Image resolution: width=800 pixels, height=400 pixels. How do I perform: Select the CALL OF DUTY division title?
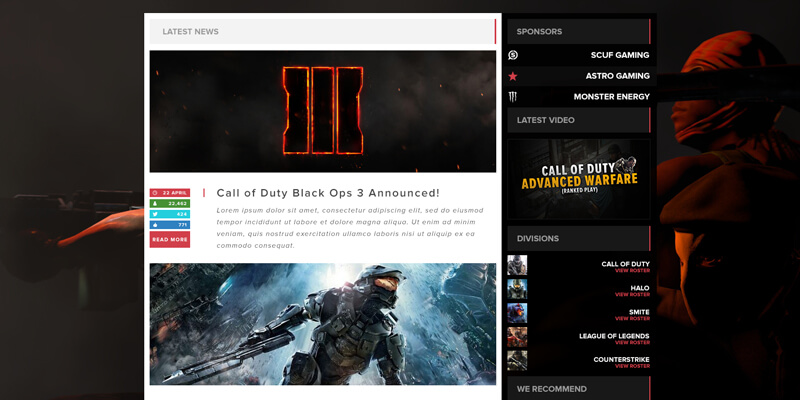click(626, 264)
